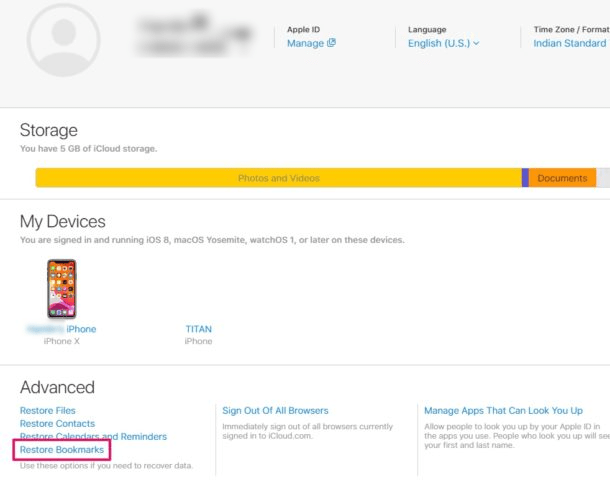Click the gray unused storage segment
The height and width of the screenshot is (492, 610).
[602, 178]
